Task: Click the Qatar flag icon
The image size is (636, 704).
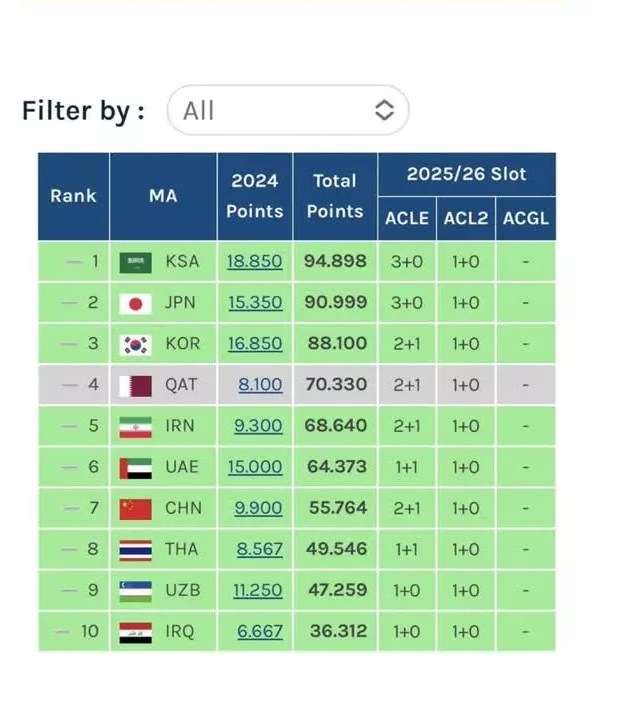Action: [135, 385]
